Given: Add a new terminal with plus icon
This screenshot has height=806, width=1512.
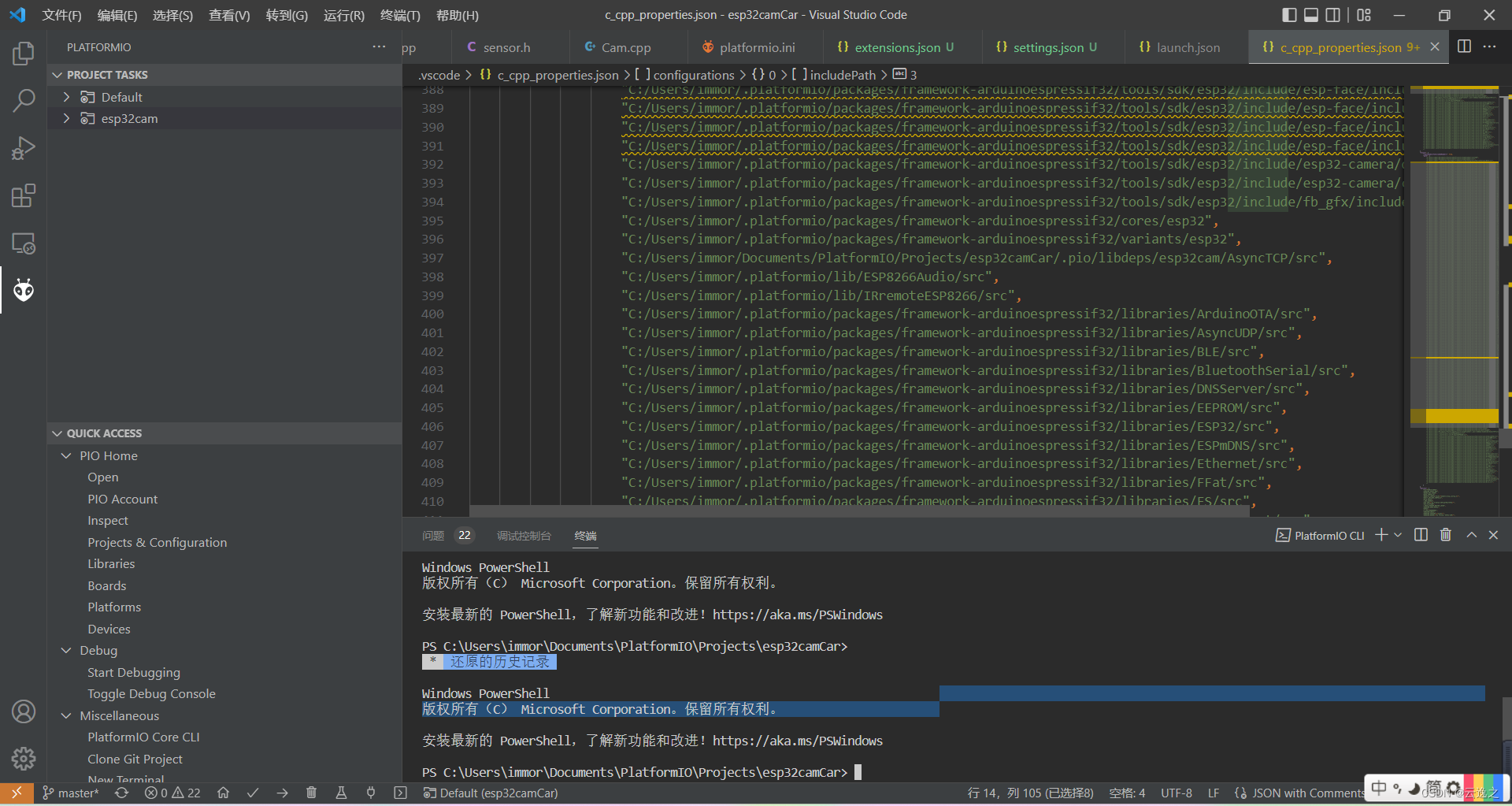Looking at the screenshot, I should click(x=1381, y=535).
